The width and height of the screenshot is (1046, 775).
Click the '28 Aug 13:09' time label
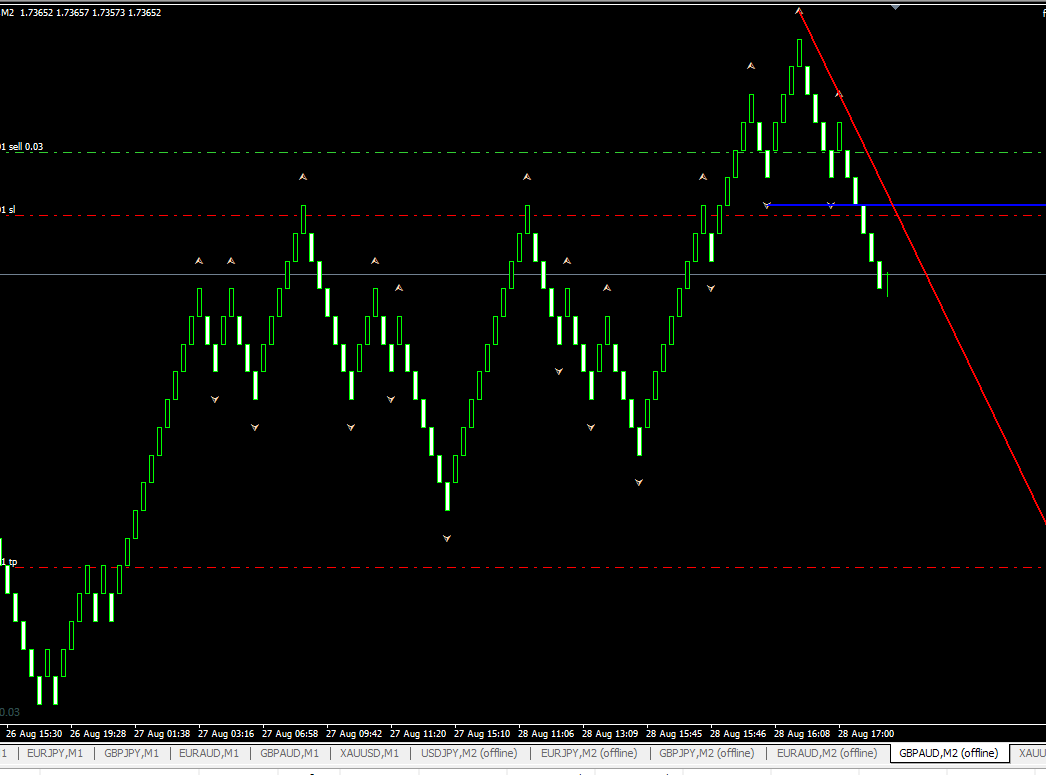pos(610,734)
